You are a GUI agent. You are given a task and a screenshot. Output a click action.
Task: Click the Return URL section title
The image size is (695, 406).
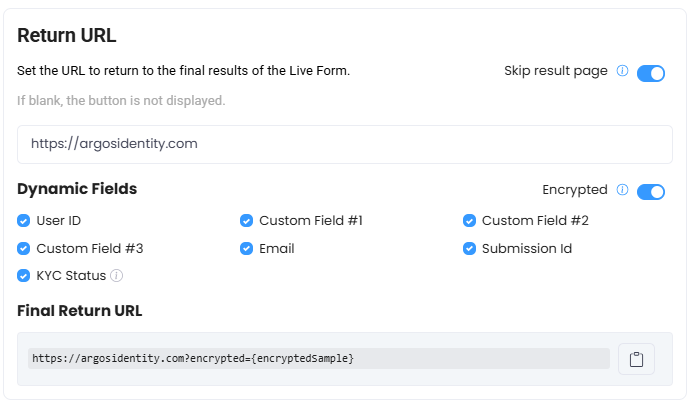coord(67,36)
